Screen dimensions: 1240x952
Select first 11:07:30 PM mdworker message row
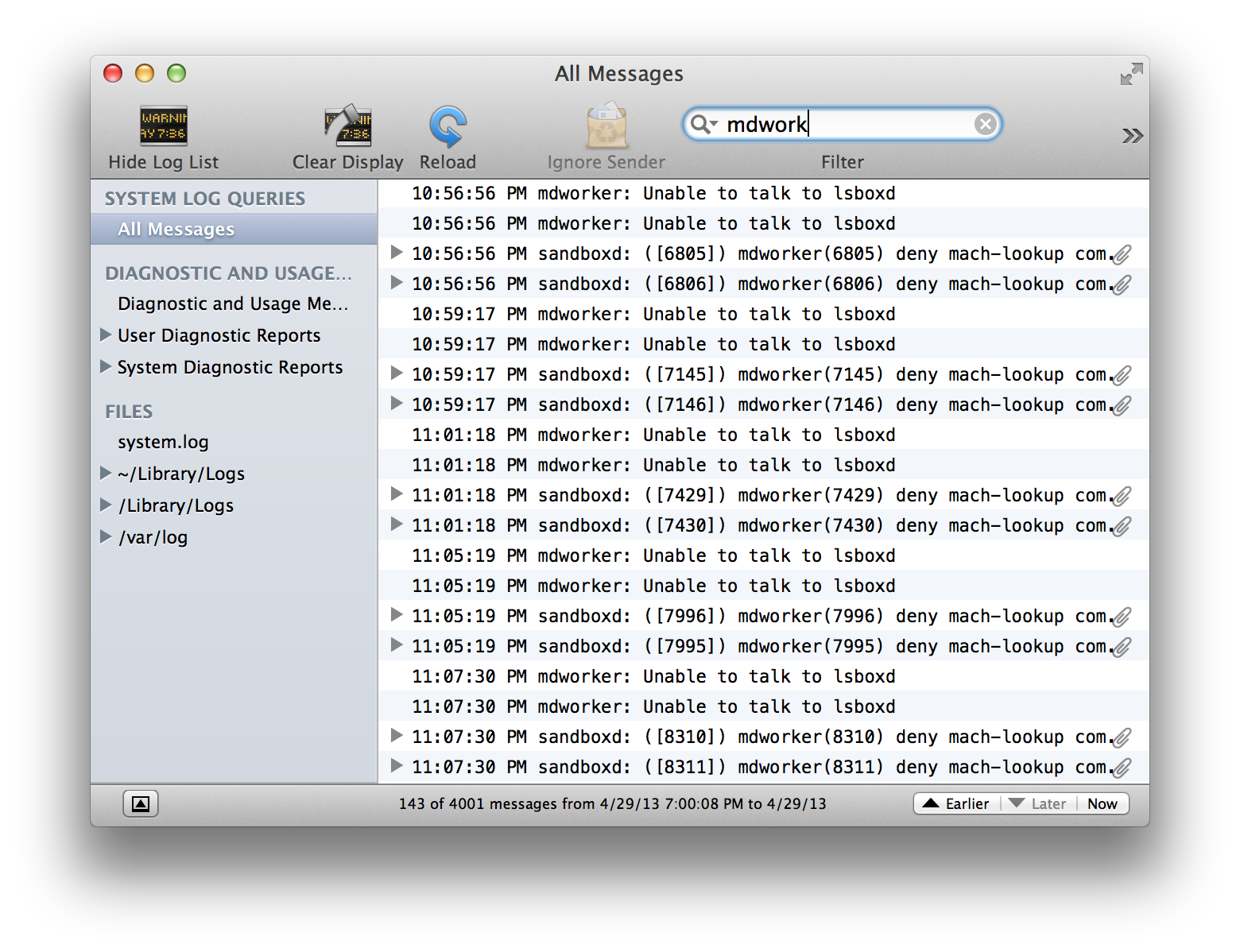tap(763, 676)
